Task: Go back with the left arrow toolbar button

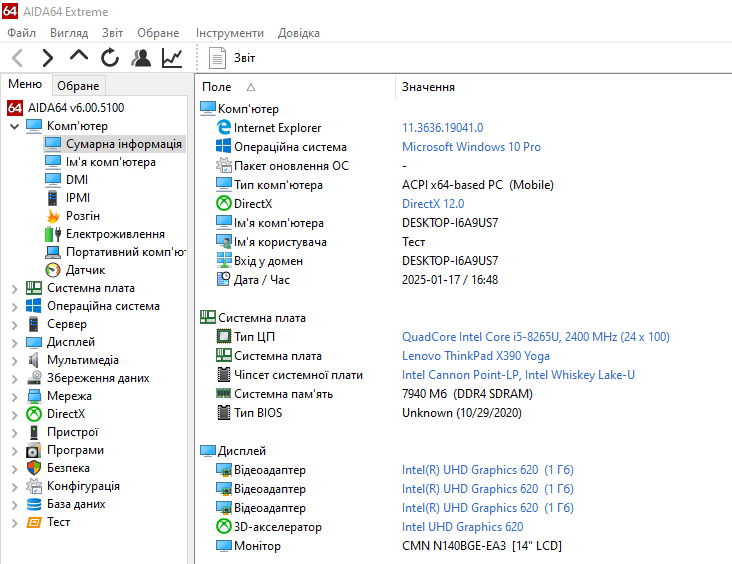Action: click(18, 58)
